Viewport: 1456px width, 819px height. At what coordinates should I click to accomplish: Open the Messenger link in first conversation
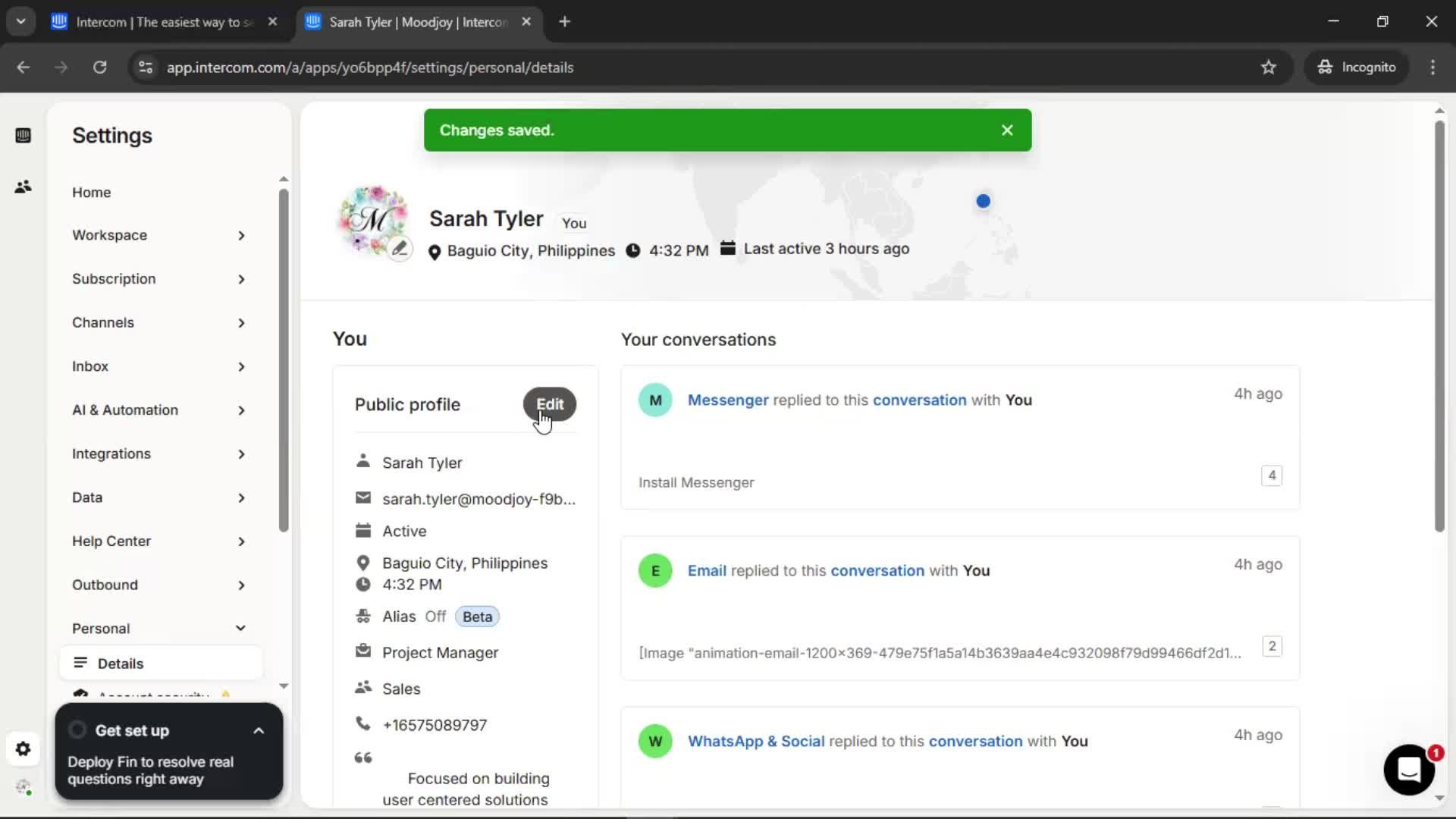[x=728, y=400]
